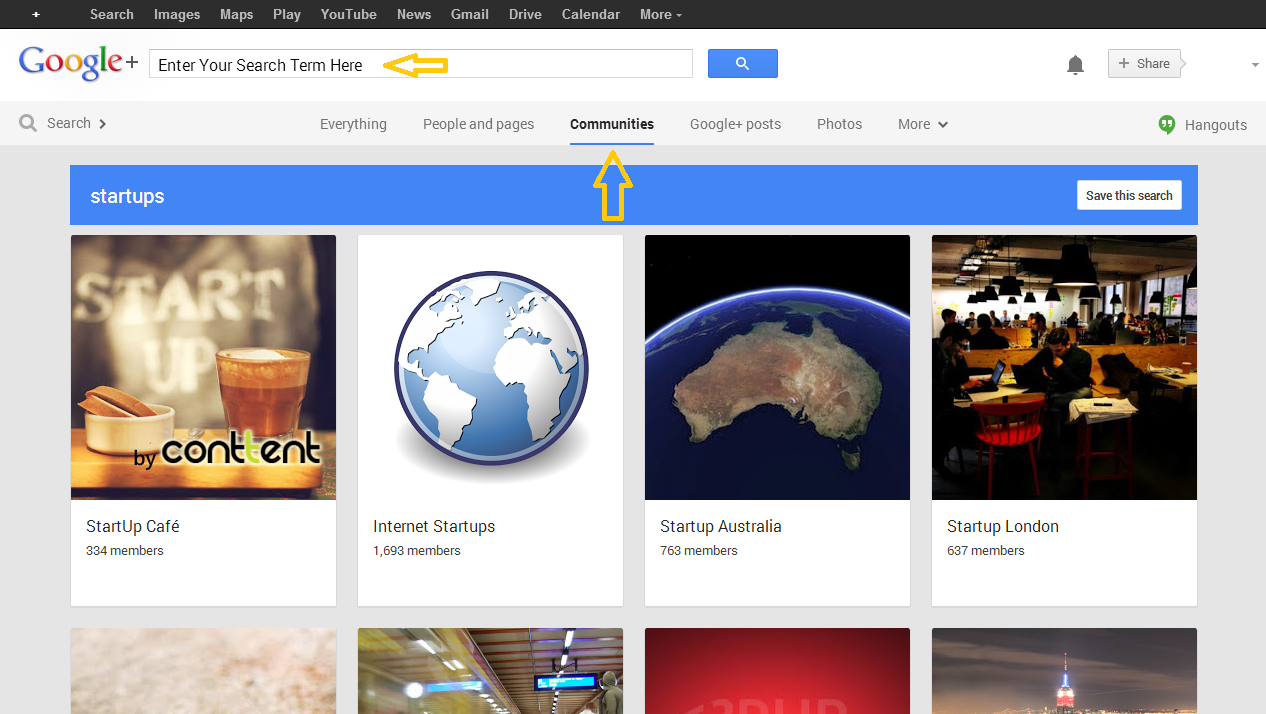Image resolution: width=1266 pixels, height=714 pixels.
Task: Open Drive in the black bar
Action: point(525,14)
